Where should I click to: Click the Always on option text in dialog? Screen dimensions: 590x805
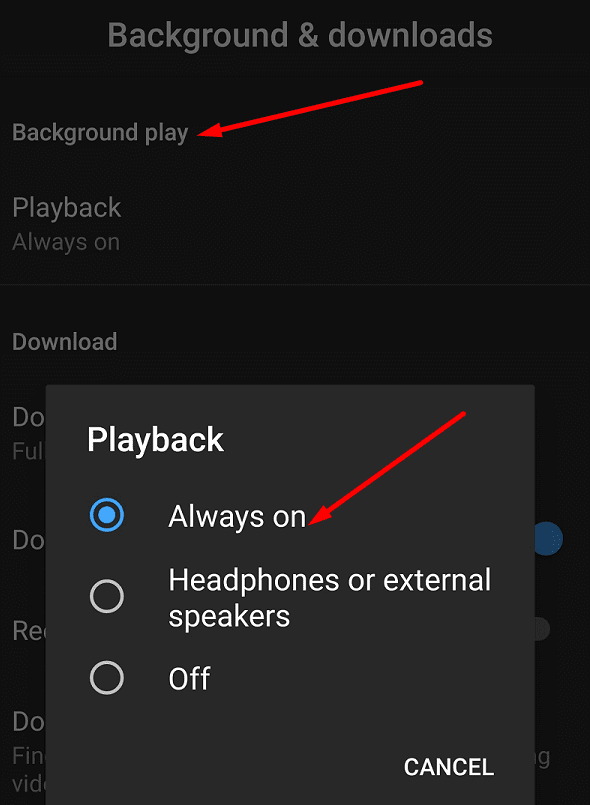click(x=237, y=516)
